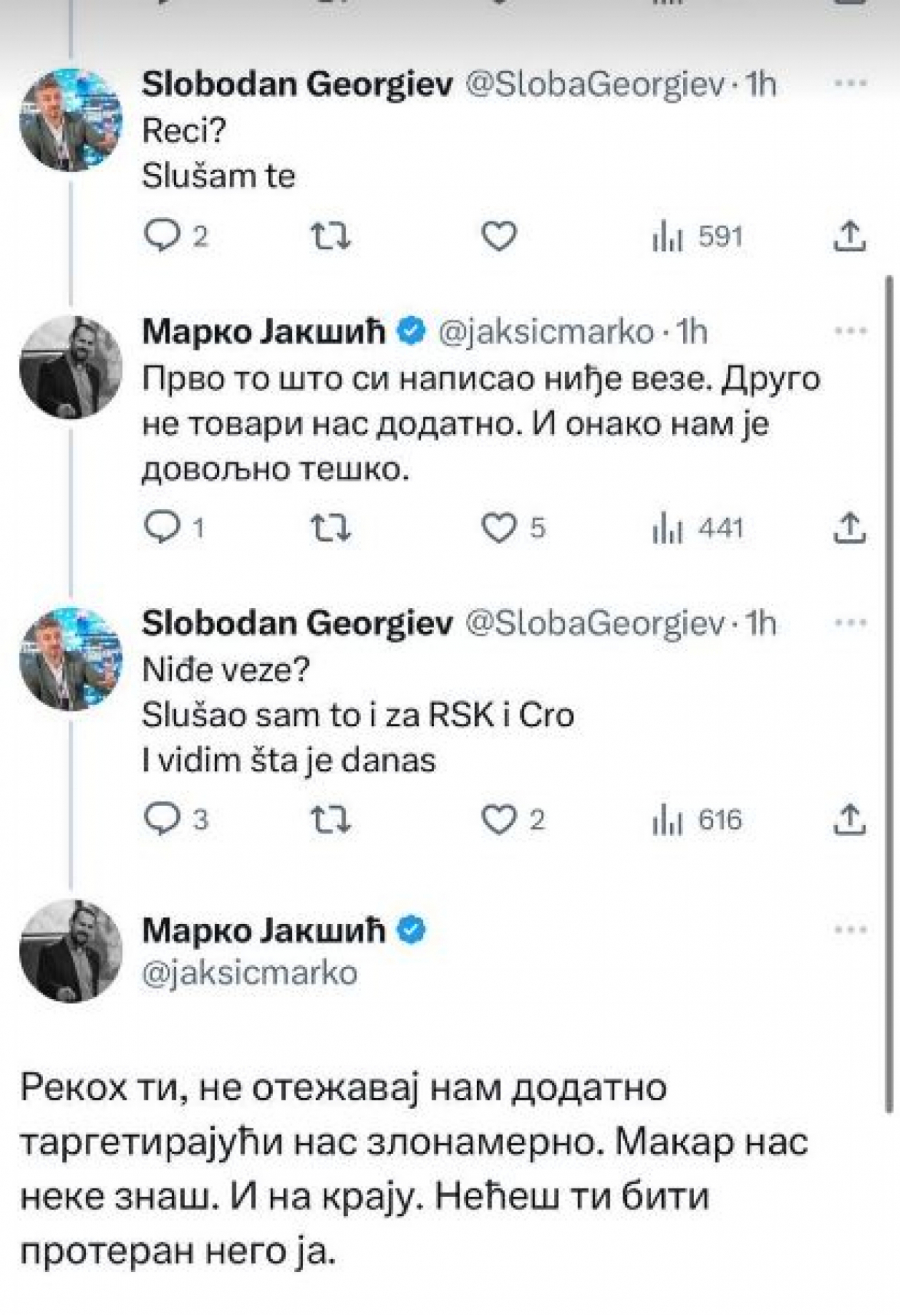Reply to Slobodan Georgiev's "Reci? Slušam te" tweet
Image resolution: width=900 pixels, height=1315 pixels.
click(163, 232)
